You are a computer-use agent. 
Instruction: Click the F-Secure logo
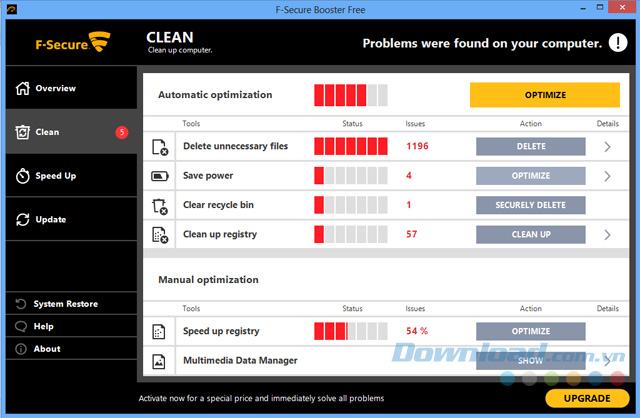coord(73,42)
